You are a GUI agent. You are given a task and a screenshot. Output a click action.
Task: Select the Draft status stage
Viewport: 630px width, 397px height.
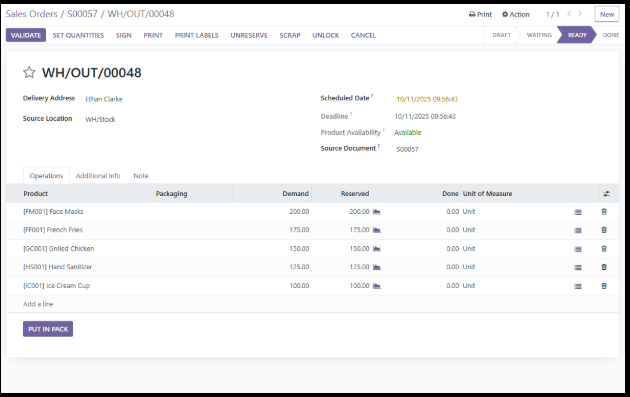[x=501, y=35]
